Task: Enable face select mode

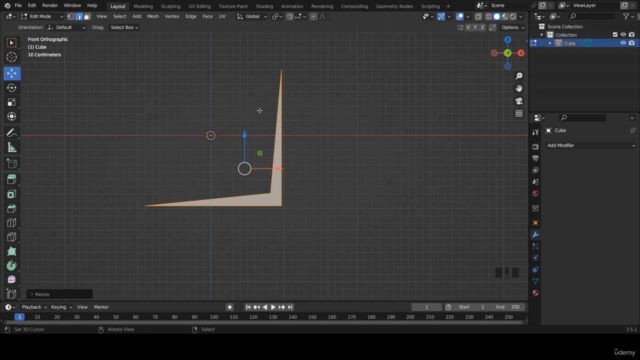Action: [87, 17]
